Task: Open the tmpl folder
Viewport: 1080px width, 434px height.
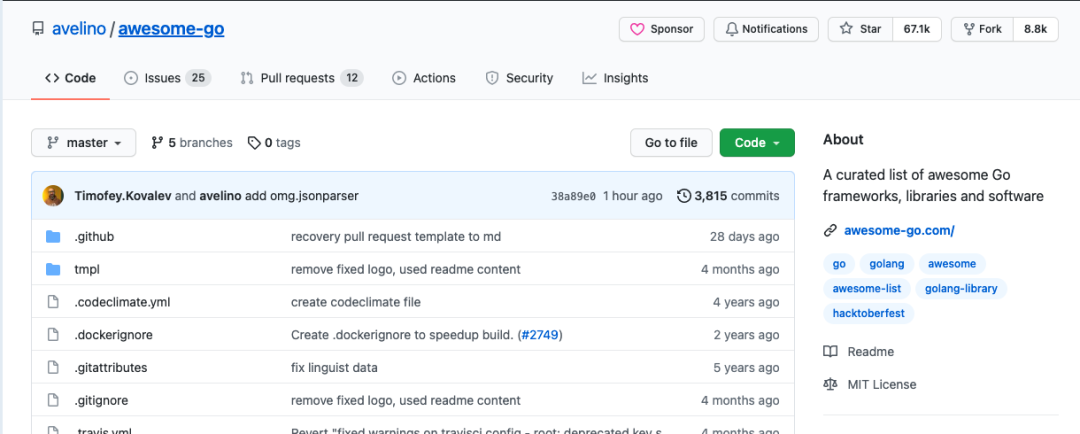Action: pyautogui.click(x=87, y=269)
